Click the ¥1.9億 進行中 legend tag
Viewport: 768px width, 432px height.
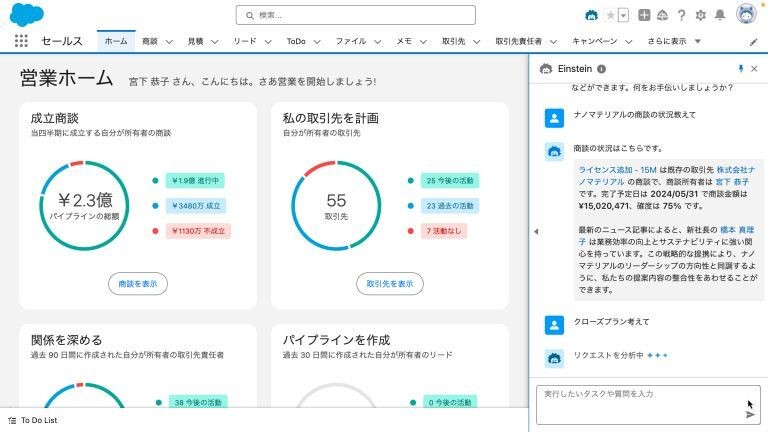pyautogui.click(x=195, y=181)
